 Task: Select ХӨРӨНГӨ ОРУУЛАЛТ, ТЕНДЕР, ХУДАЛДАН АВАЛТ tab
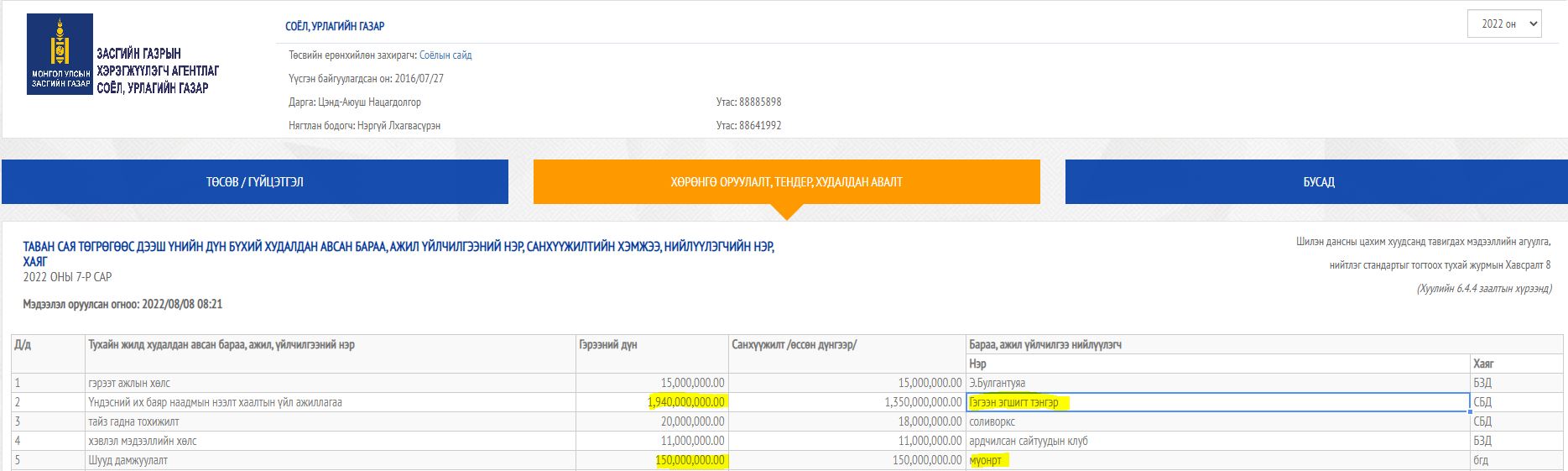tap(786, 182)
